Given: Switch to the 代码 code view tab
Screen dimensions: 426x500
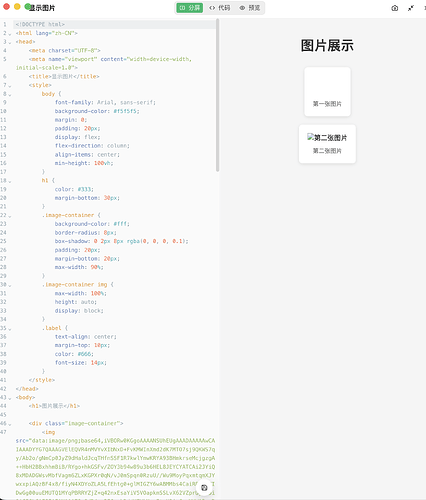Looking at the screenshot, I should click(x=220, y=8).
